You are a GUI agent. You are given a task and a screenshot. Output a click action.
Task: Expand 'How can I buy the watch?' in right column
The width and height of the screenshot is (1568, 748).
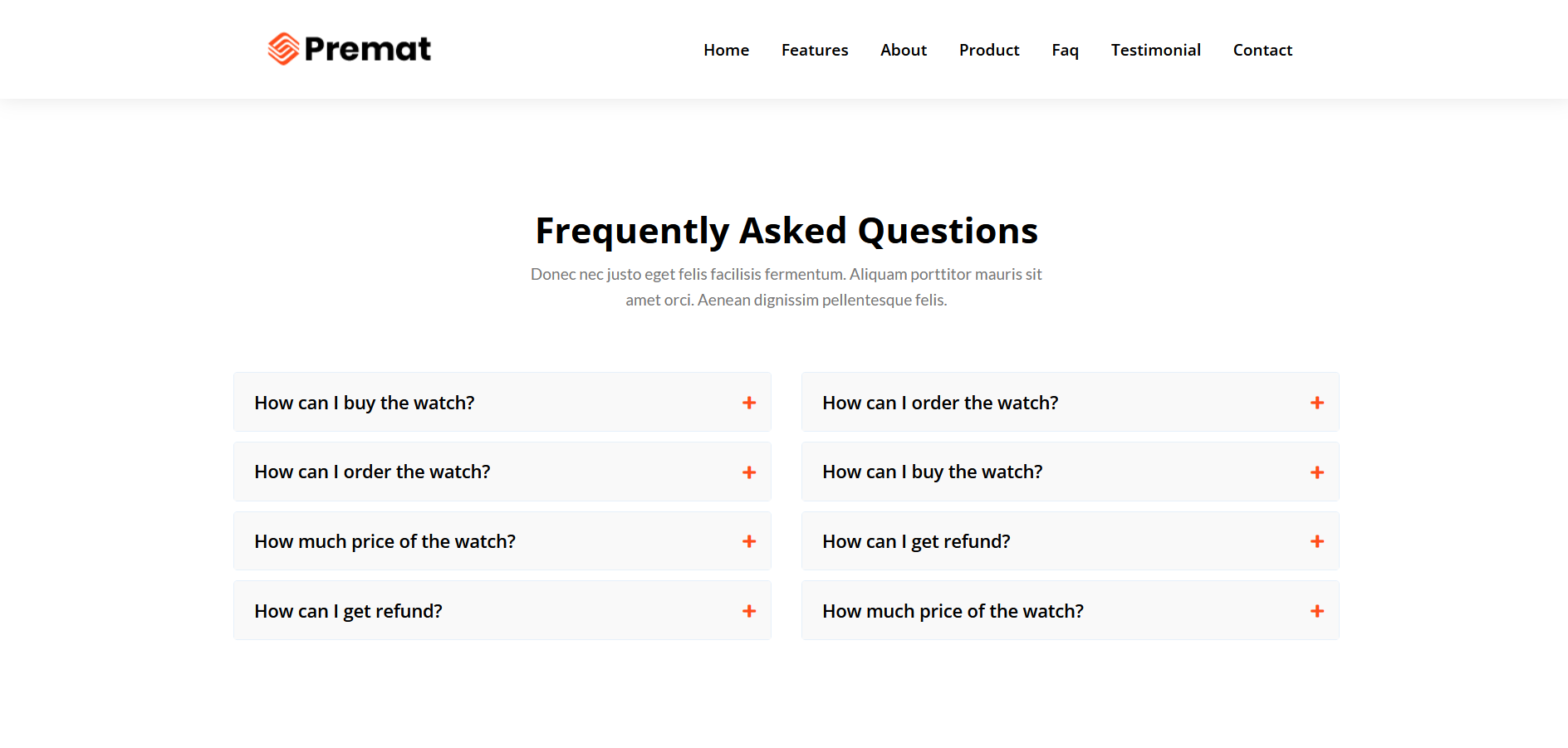click(x=932, y=472)
